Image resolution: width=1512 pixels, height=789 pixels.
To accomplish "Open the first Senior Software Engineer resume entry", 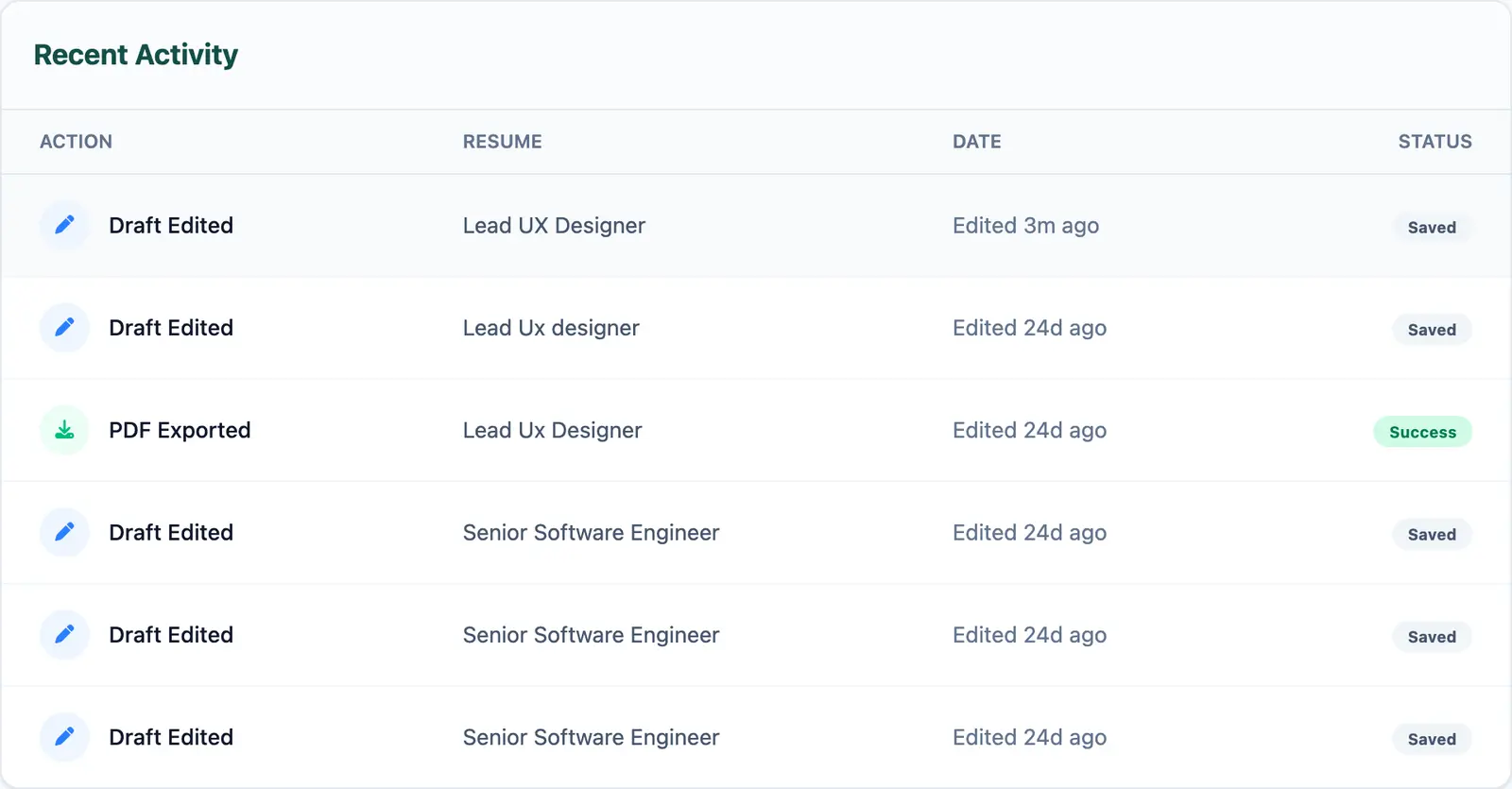I will click(x=591, y=533).
